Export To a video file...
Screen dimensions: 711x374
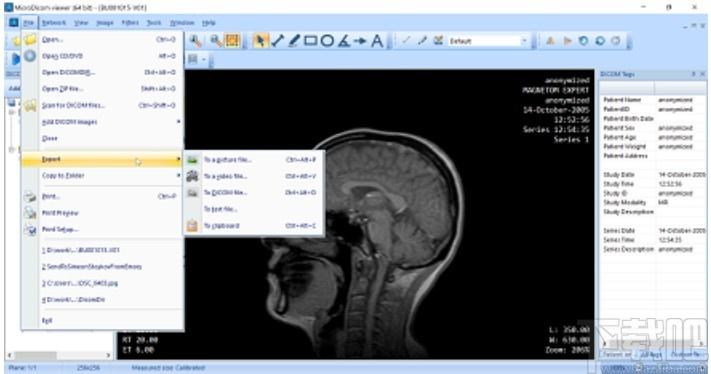(253, 176)
